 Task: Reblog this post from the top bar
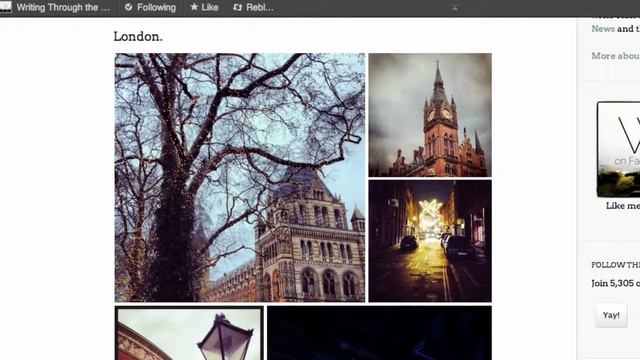[253, 7]
